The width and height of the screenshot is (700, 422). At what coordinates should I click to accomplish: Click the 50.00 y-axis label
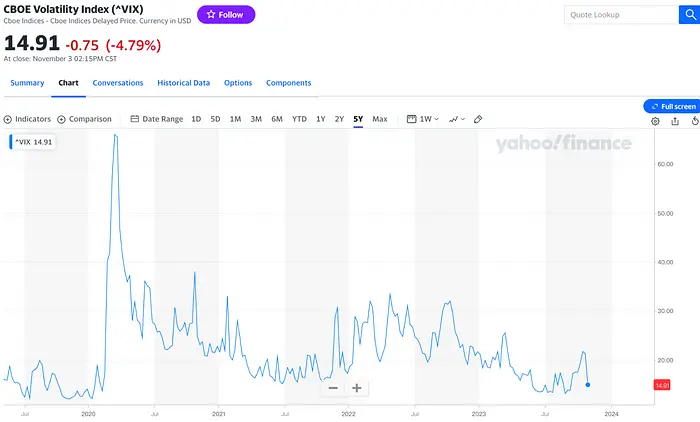point(665,213)
